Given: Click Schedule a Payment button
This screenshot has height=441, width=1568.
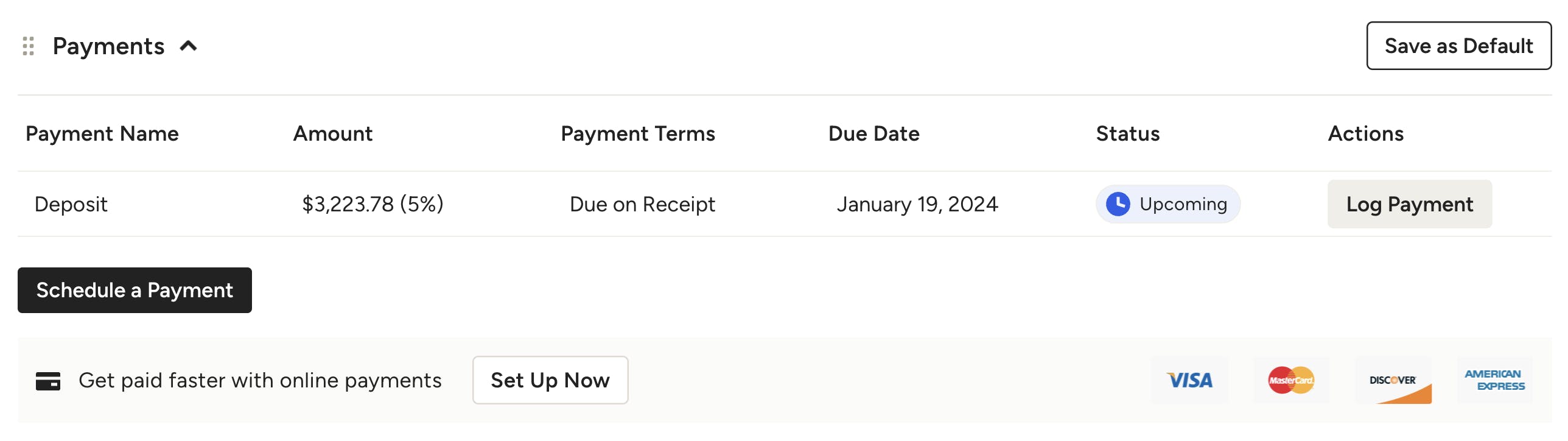Looking at the screenshot, I should [135, 291].
